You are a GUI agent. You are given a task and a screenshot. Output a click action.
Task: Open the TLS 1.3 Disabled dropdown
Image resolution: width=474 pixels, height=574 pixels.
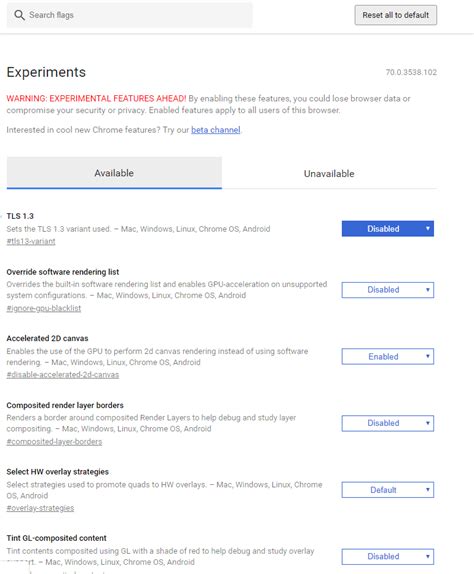click(x=388, y=228)
